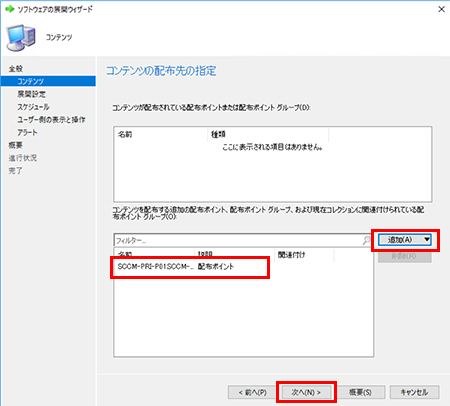Image resolution: width=450 pixels, height=406 pixels.
Task: Open ユーザー側の表示と操作 step
Action: click(51, 119)
